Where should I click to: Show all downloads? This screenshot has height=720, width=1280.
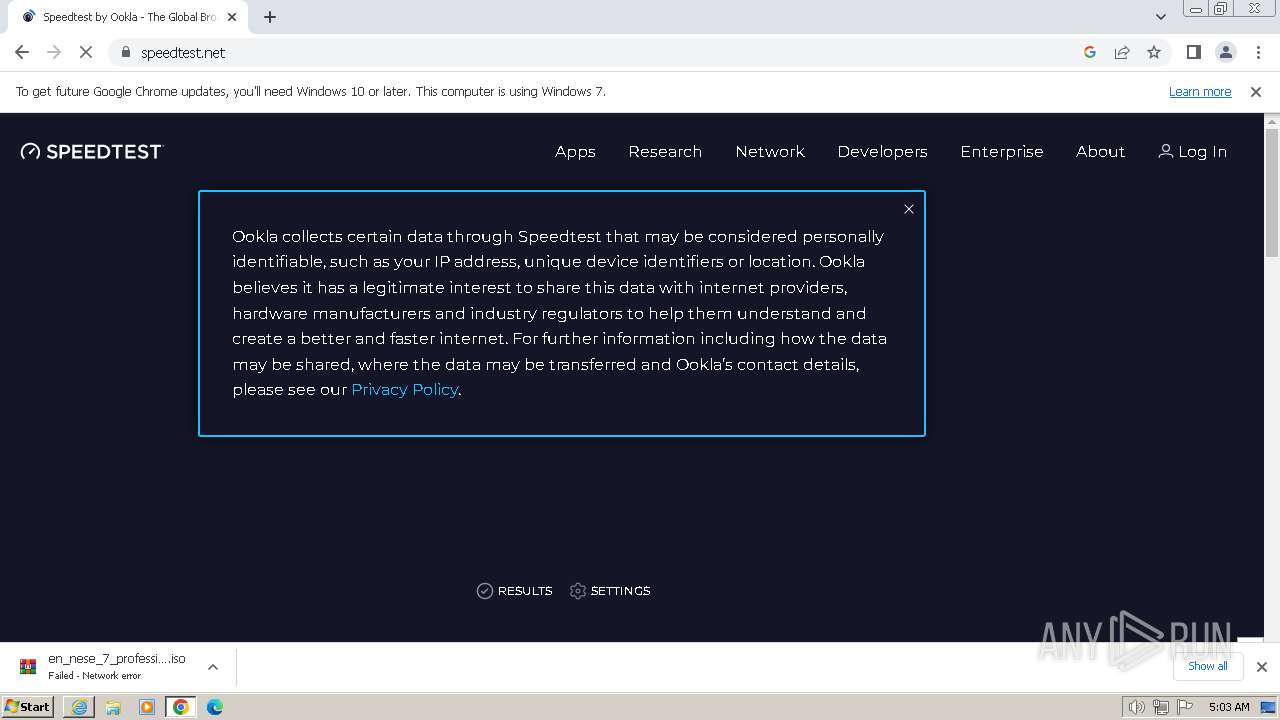click(x=1208, y=666)
